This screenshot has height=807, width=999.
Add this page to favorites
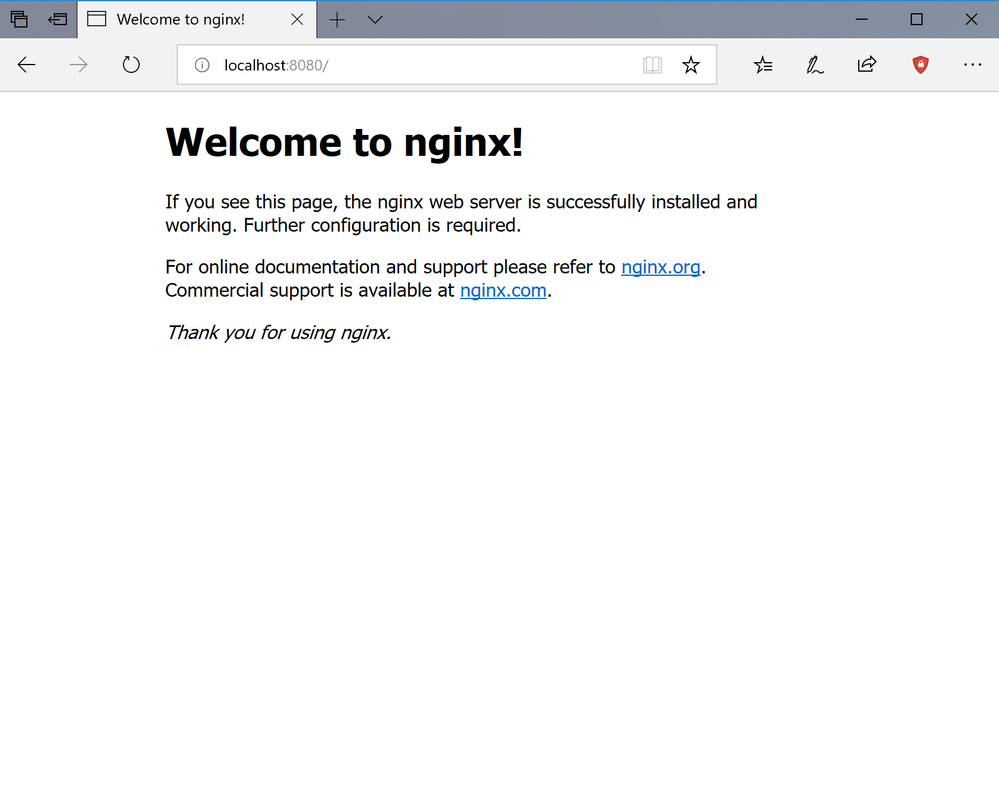pos(691,65)
